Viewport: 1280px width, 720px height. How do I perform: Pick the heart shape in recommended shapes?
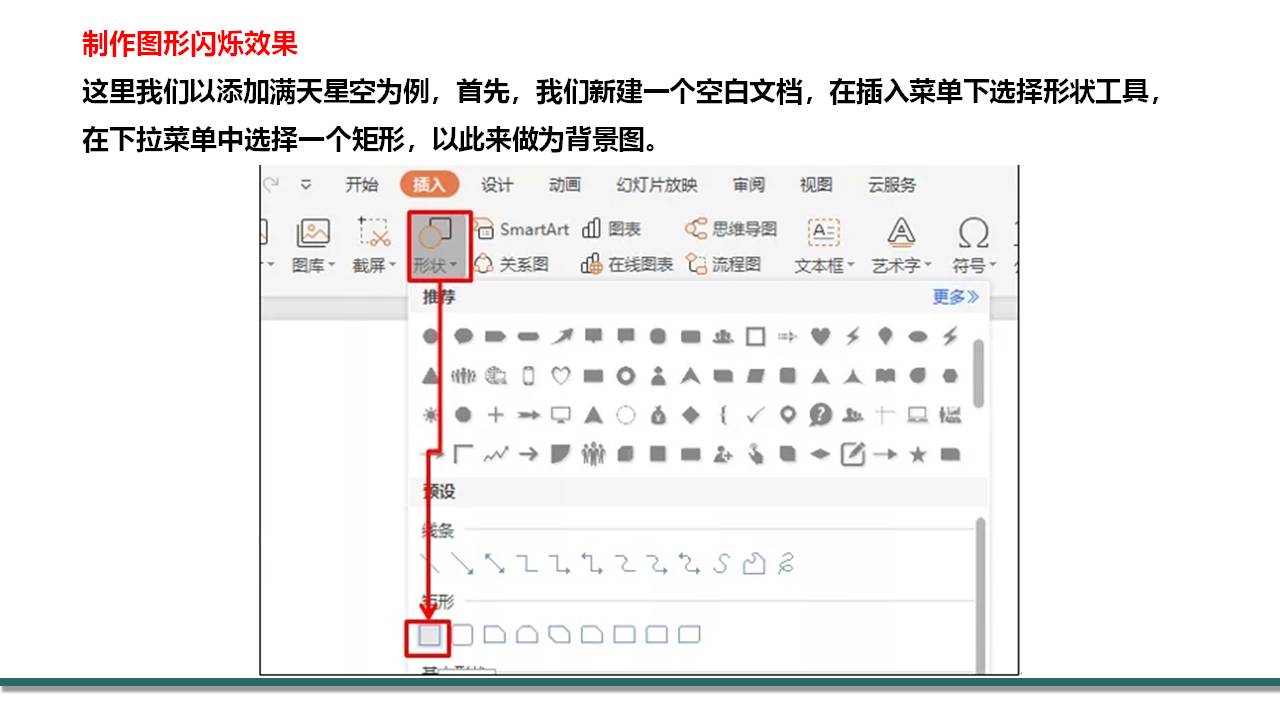point(820,337)
